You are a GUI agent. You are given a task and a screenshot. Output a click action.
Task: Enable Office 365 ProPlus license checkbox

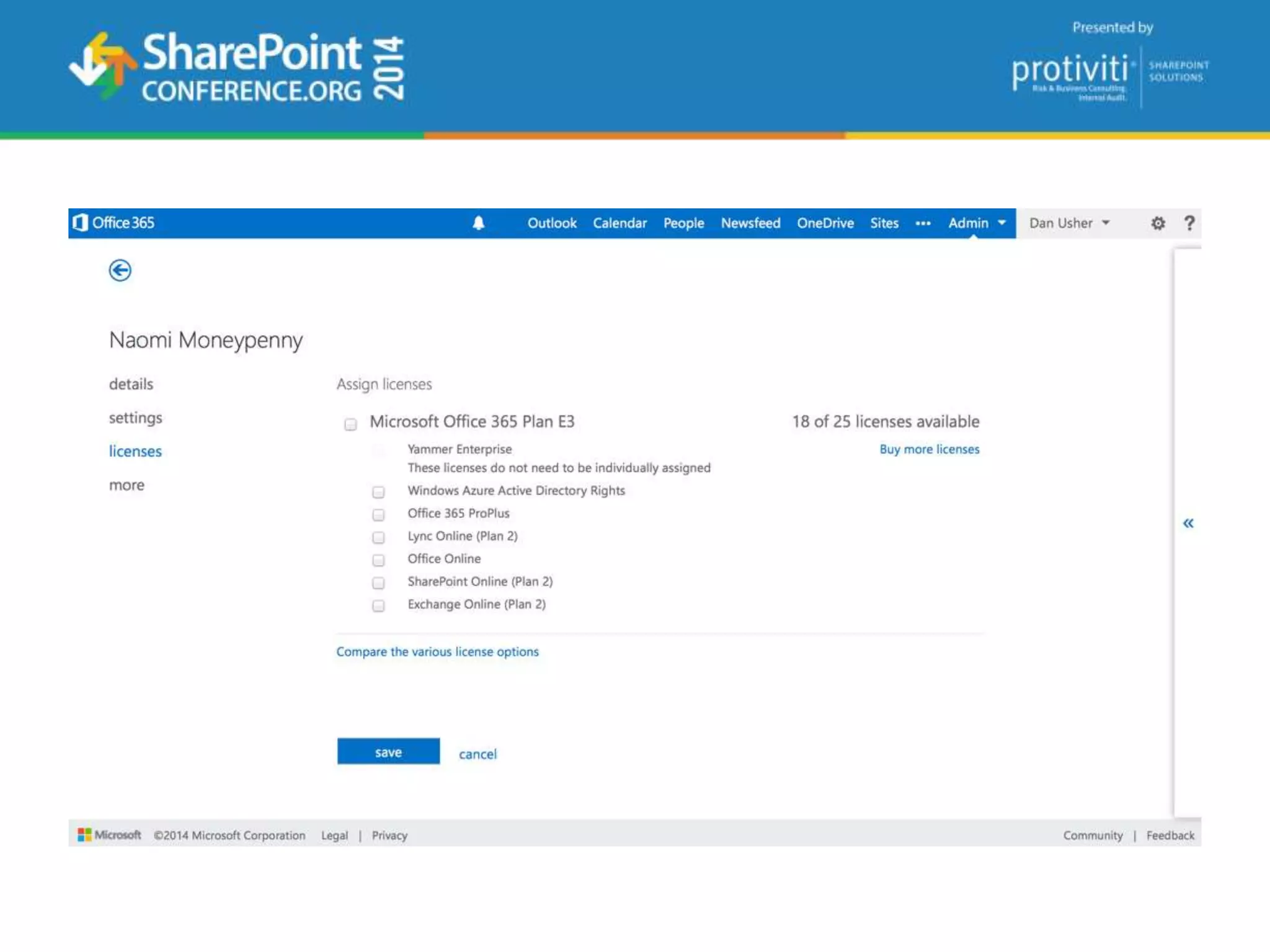pyautogui.click(x=378, y=514)
